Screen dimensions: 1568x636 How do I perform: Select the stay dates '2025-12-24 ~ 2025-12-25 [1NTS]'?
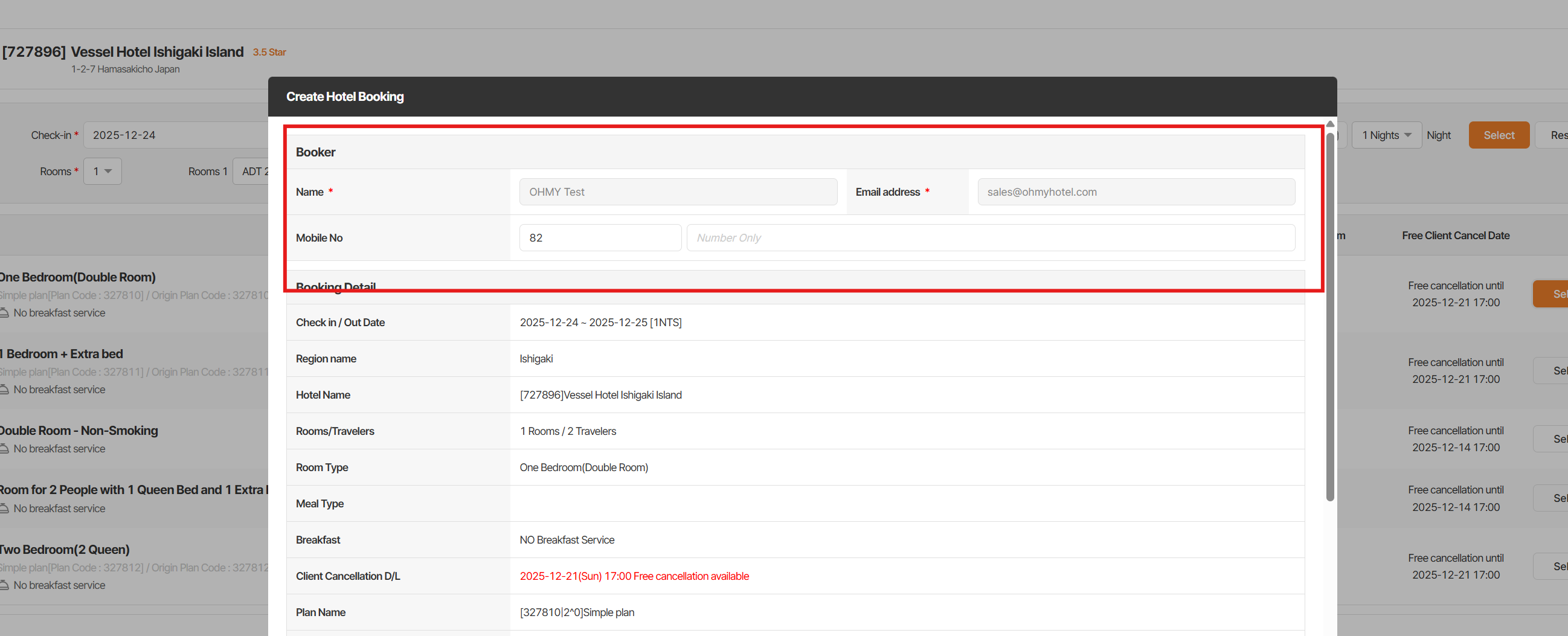tap(601, 323)
